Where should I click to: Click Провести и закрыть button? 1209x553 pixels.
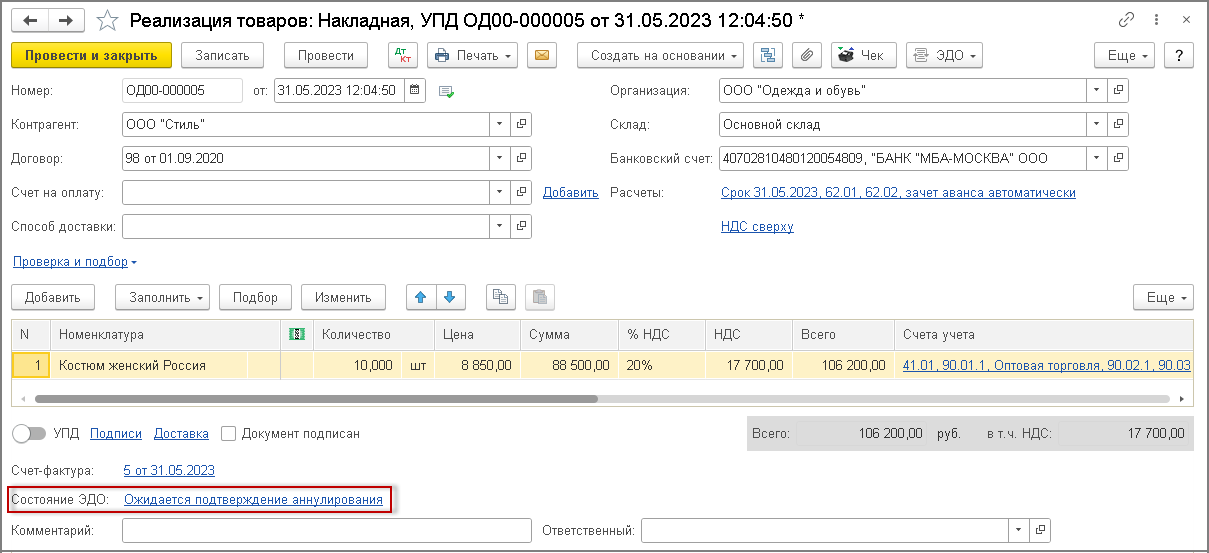[x=92, y=55]
